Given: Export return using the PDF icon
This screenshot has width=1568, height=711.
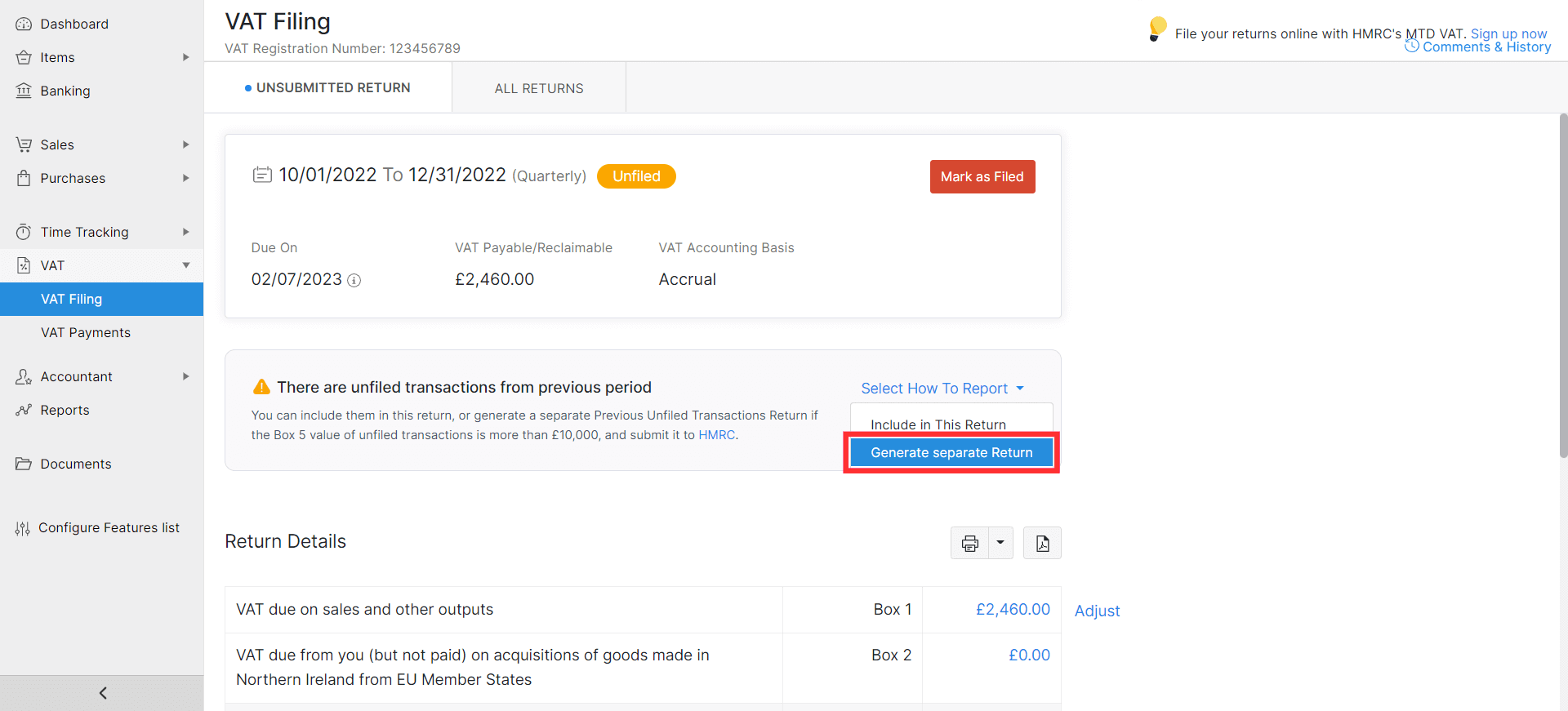Looking at the screenshot, I should [1042, 544].
